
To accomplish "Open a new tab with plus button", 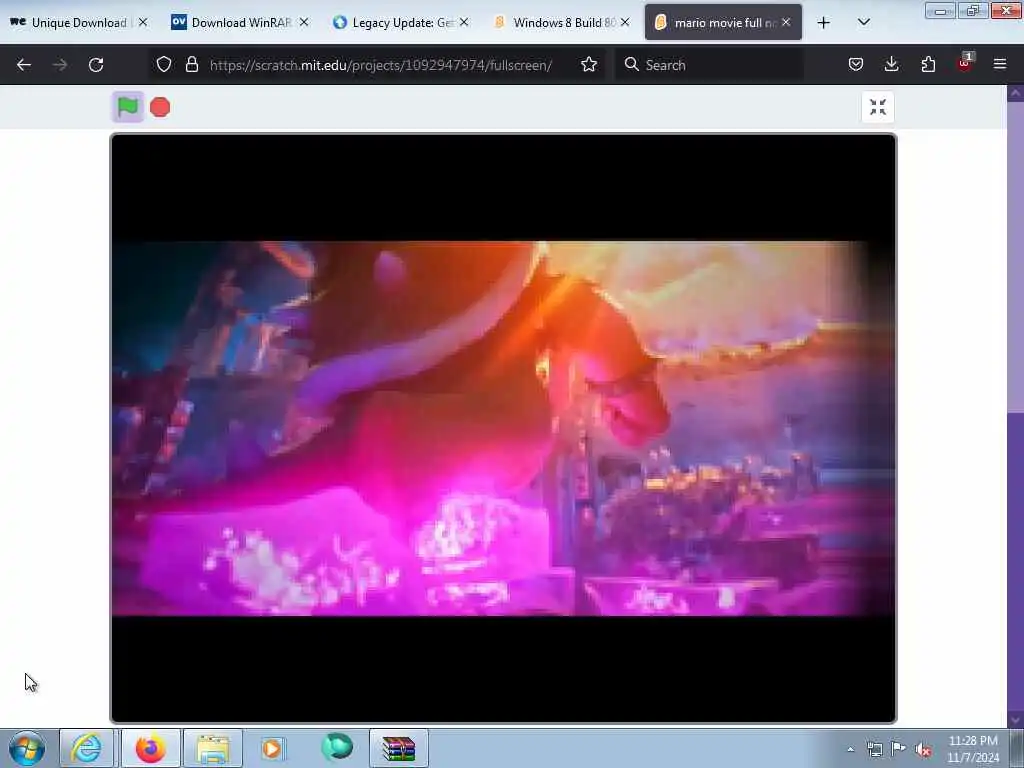I will coord(824,22).
